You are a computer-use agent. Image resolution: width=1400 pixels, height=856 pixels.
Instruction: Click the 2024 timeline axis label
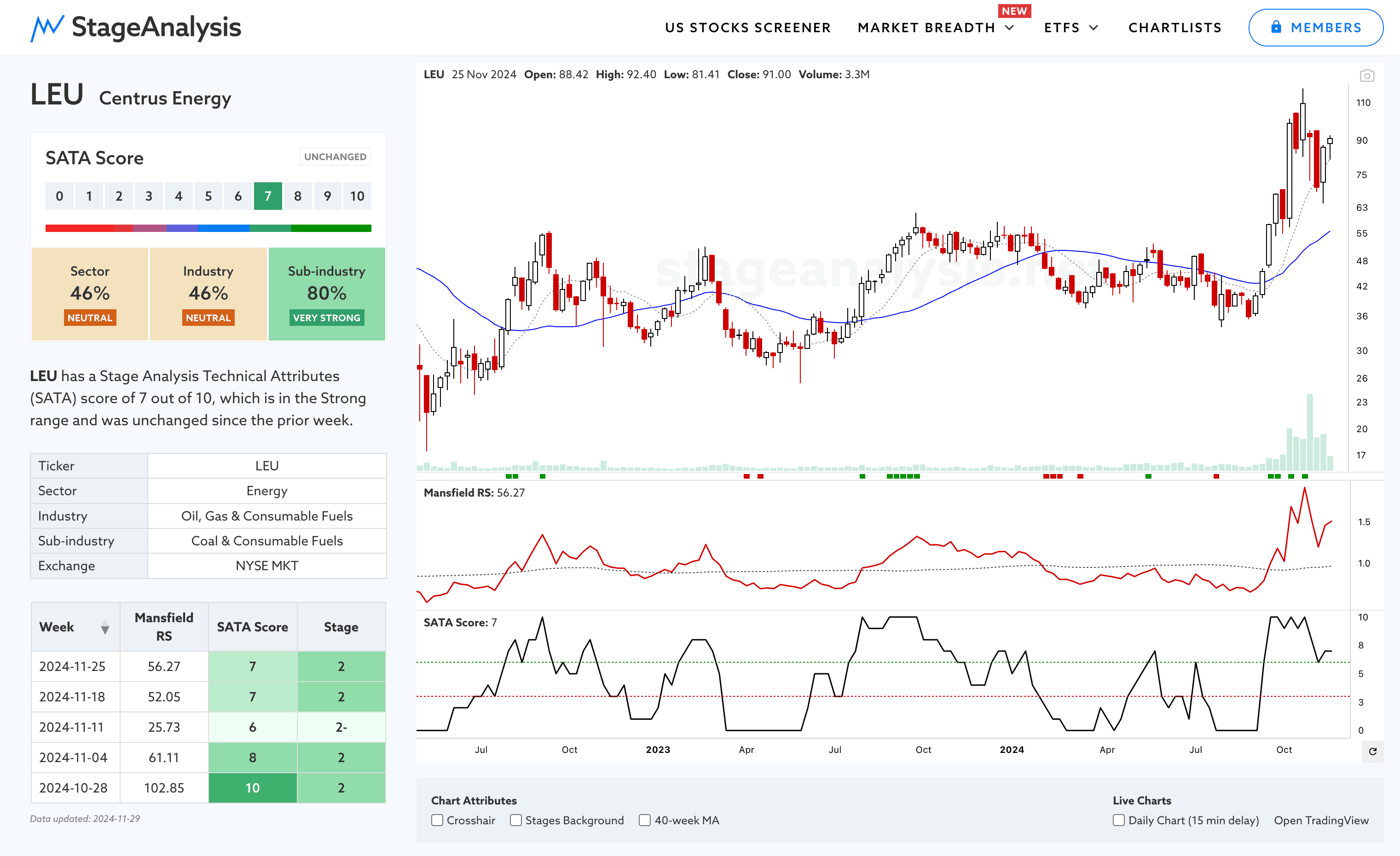click(1012, 750)
